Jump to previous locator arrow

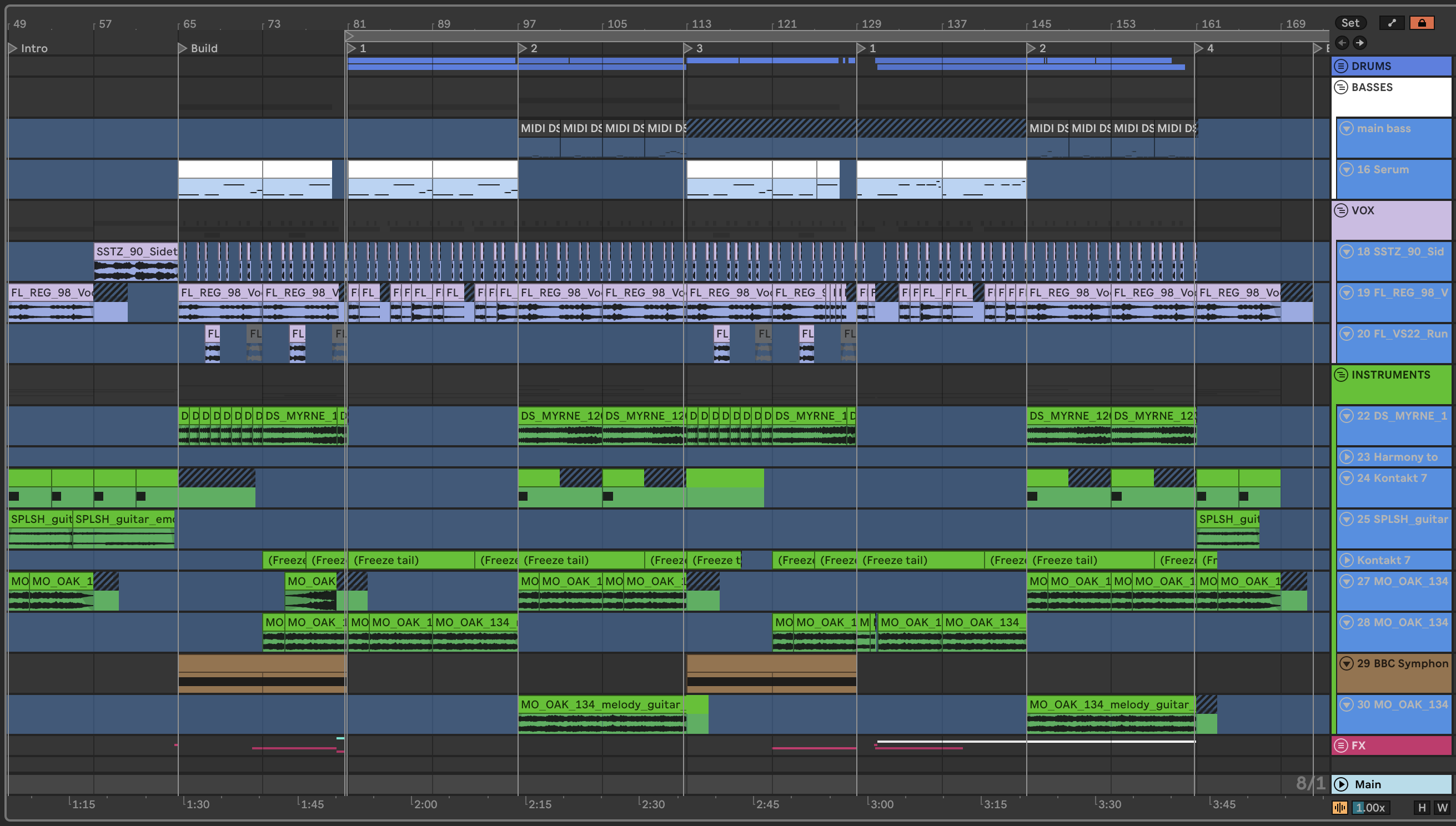(x=1342, y=43)
